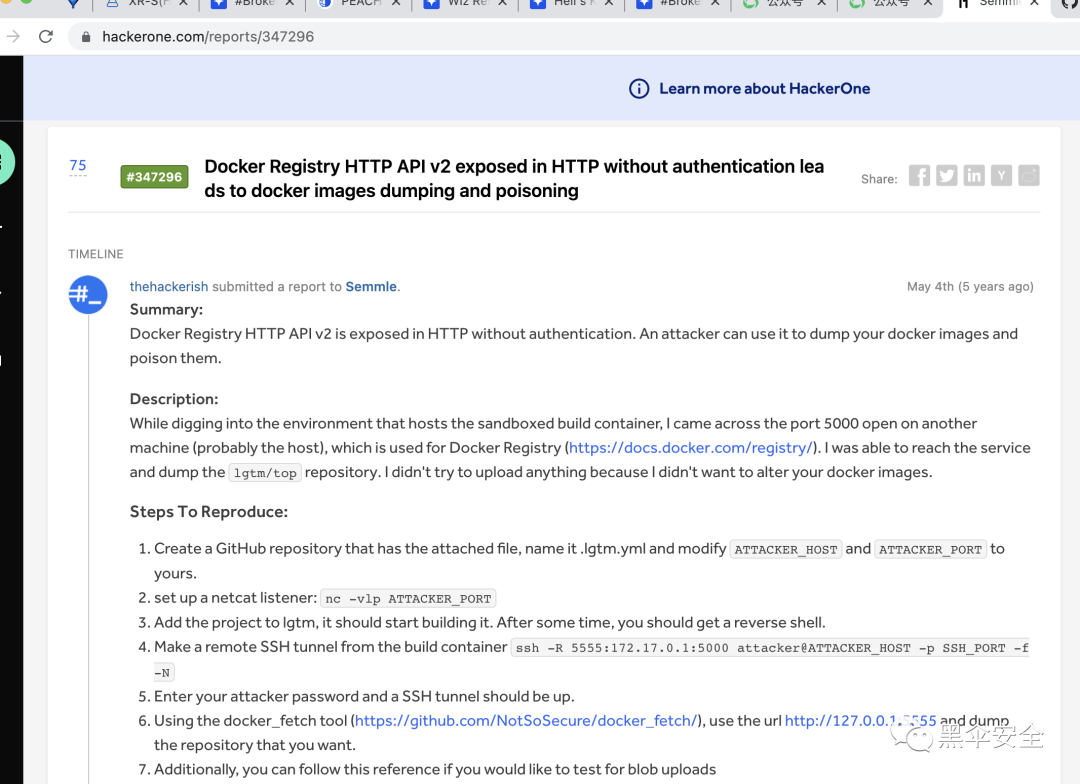Click the Summary: heading
This screenshot has height=784, width=1080.
coord(166,309)
